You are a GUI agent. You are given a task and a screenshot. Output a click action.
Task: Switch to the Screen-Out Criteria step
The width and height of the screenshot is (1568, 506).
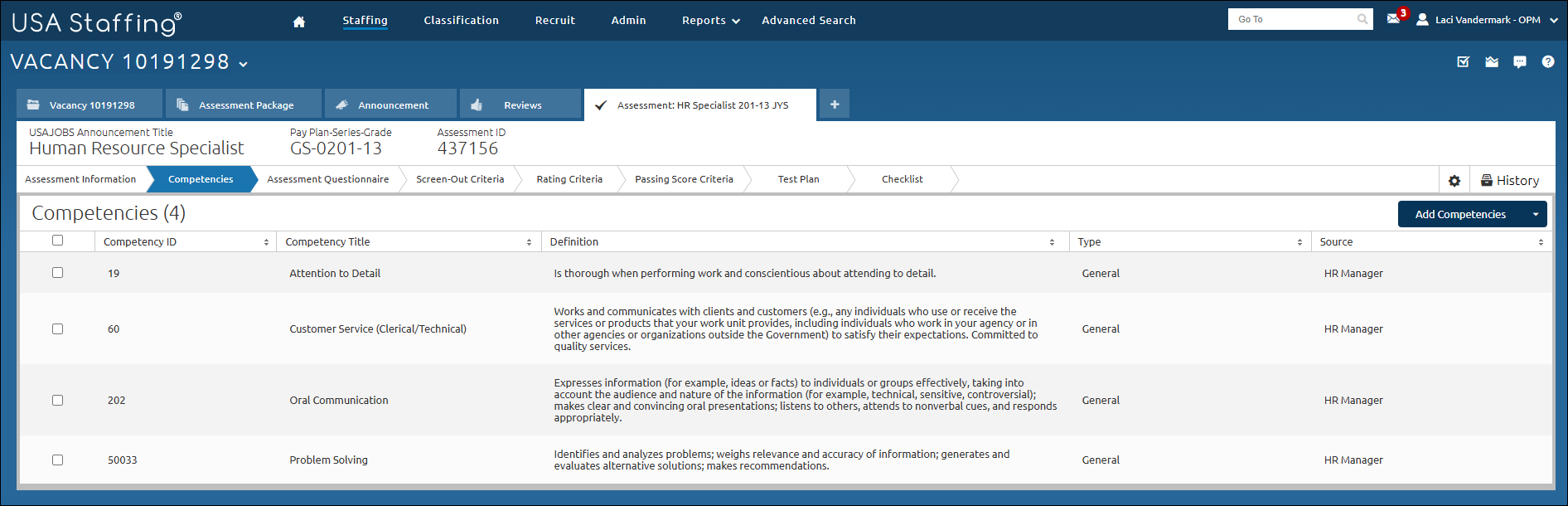460,179
